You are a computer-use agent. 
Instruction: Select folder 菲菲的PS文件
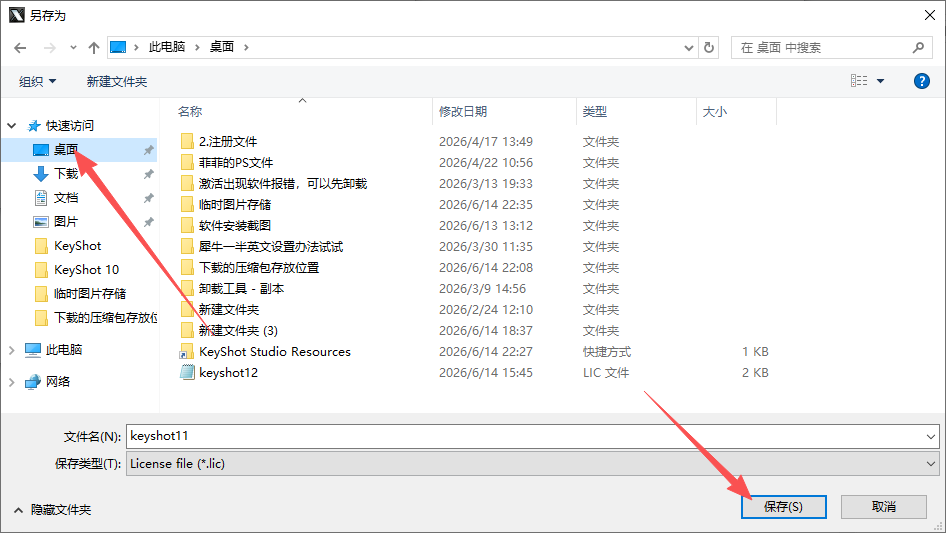pos(236,163)
